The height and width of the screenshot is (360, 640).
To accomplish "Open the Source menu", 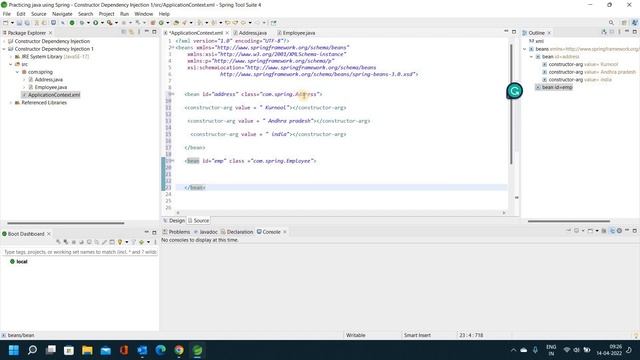I will (39, 14).
